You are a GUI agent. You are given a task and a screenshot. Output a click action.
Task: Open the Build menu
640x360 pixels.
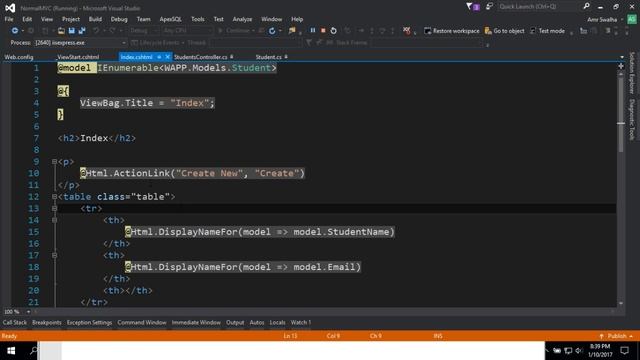pyautogui.click(x=95, y=19)
